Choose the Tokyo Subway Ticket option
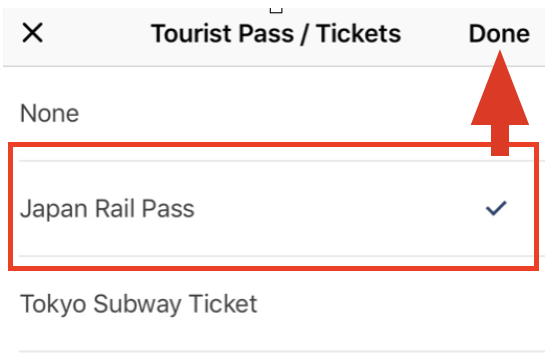 [275, 303]
